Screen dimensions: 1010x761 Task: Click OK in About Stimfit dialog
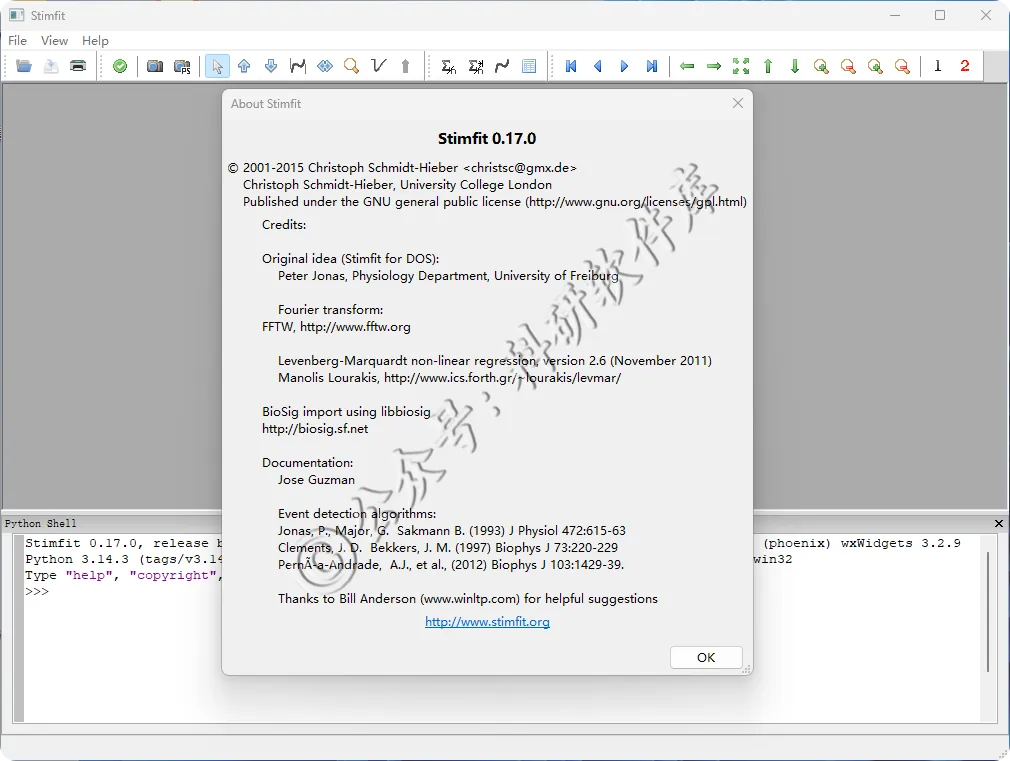coord(706,657)
